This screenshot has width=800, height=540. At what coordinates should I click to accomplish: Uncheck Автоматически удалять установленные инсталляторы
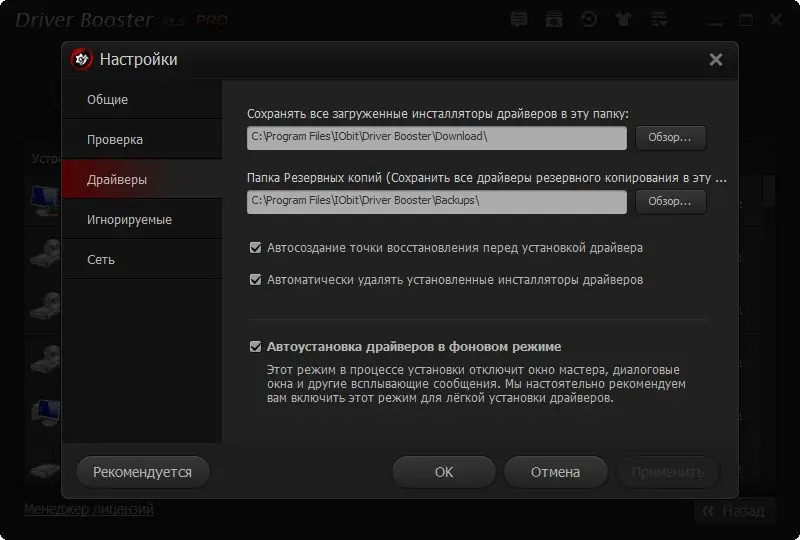(x=256, y=280)
